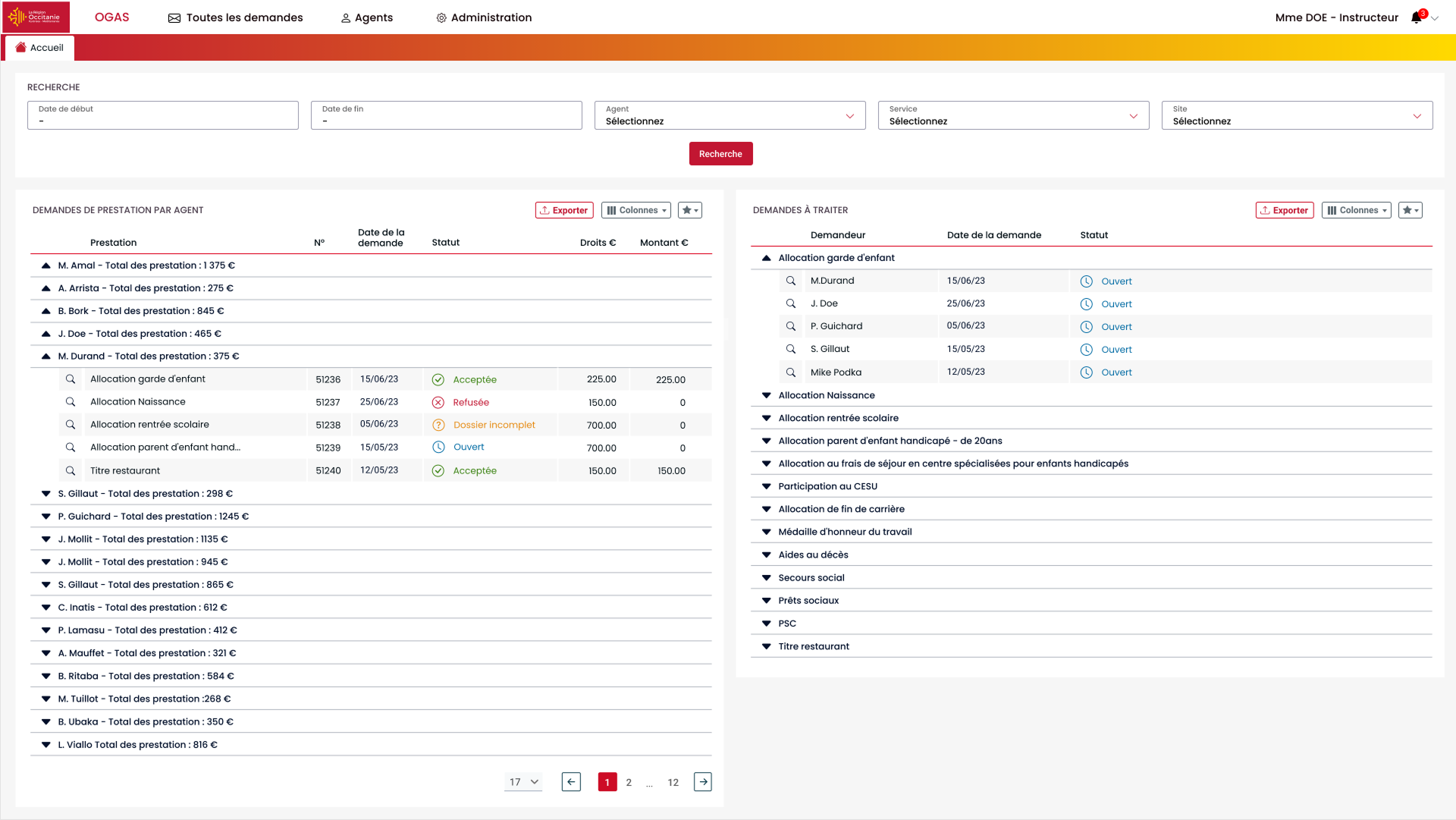1456x820 pixels.
Task: Open details magnifier for Titre restaurant row
Action: (x=71, y=471)
